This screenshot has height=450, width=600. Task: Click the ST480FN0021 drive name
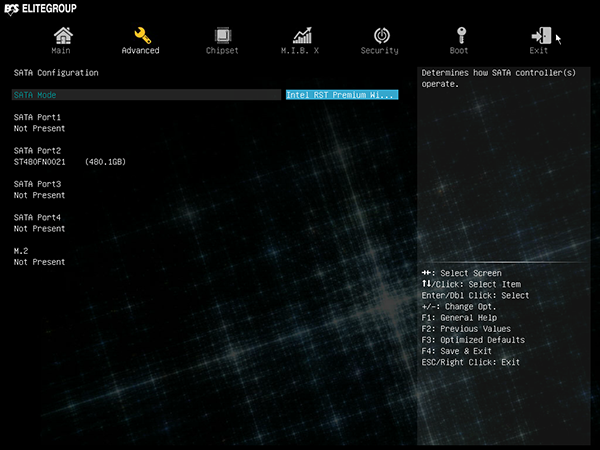coord(39,162)
